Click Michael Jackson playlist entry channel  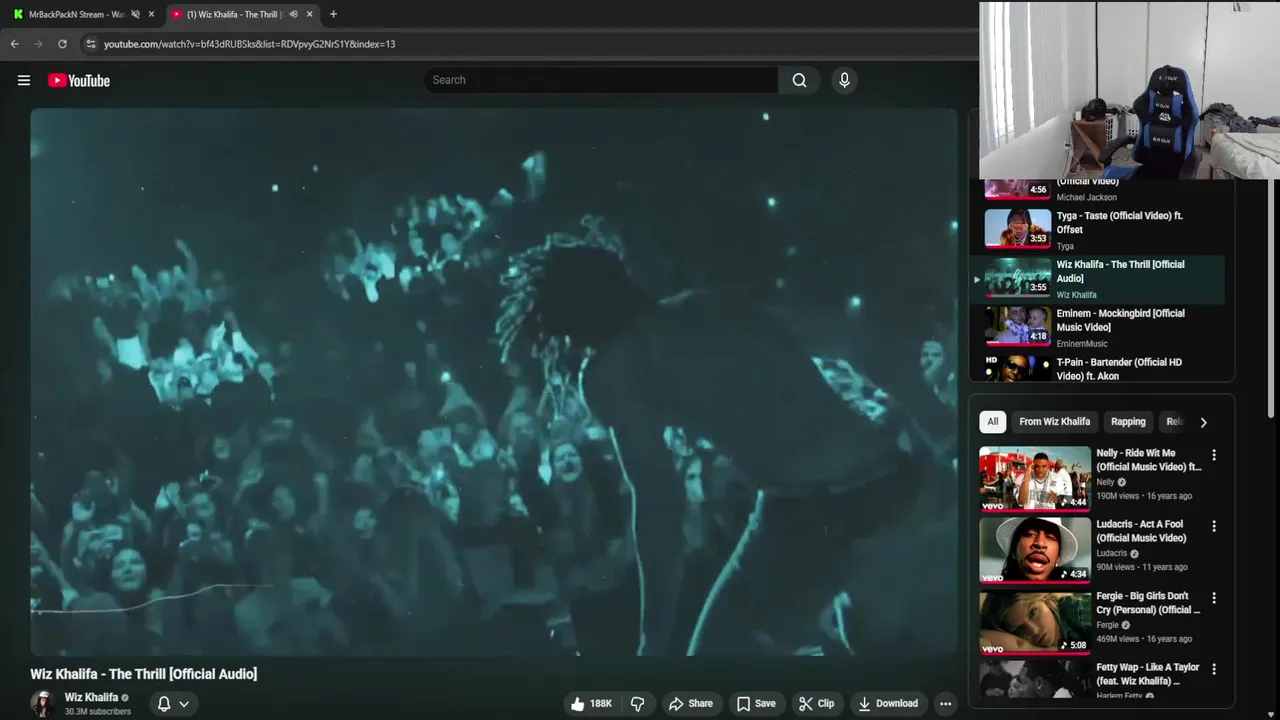coord(1086,197)
